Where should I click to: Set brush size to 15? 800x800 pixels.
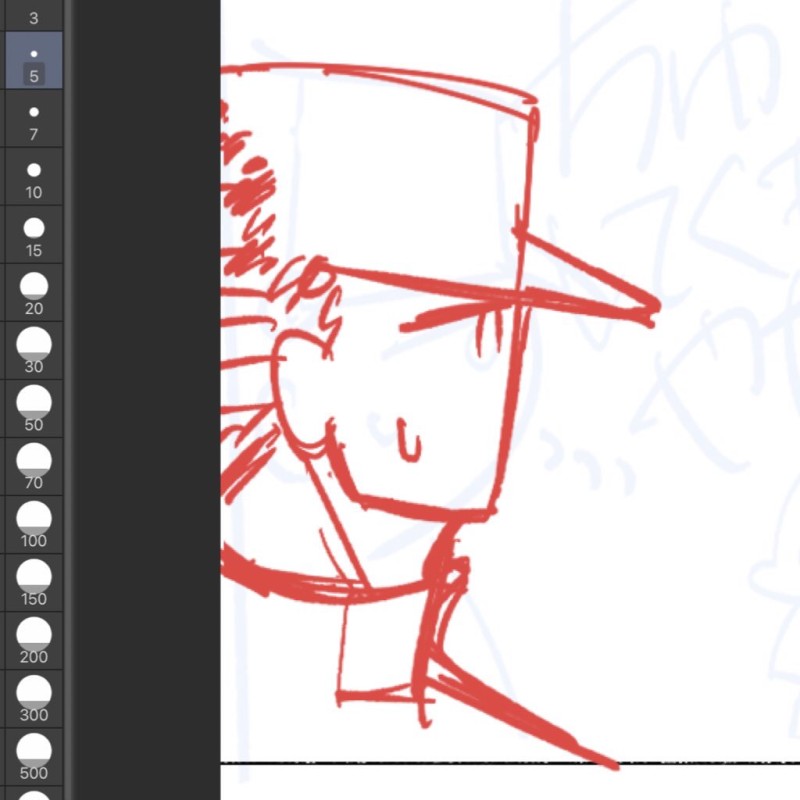click(x=34, y=235)
